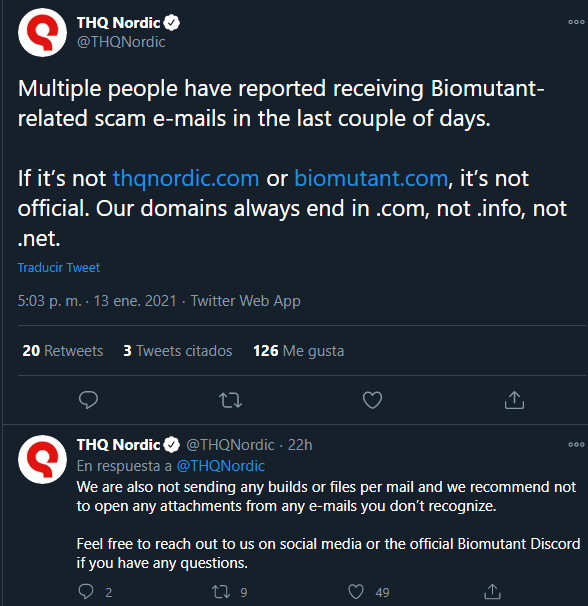The height and width of the screenshot is (606, 588).
Task: Like the reply tweet with 49 likes
Action: (356, 592)
